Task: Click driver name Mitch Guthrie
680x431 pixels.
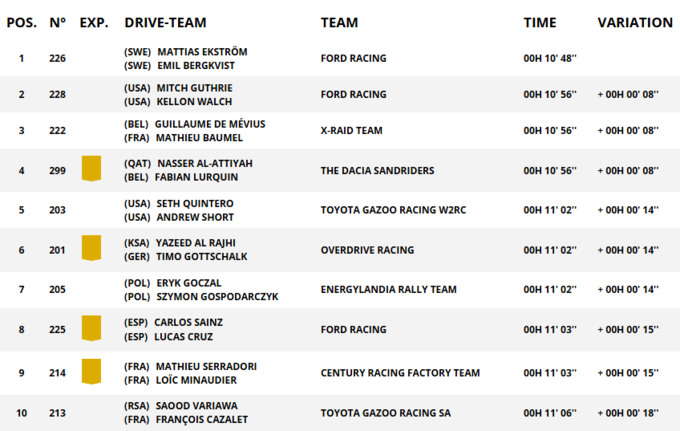Action: [x=195, y=87]
